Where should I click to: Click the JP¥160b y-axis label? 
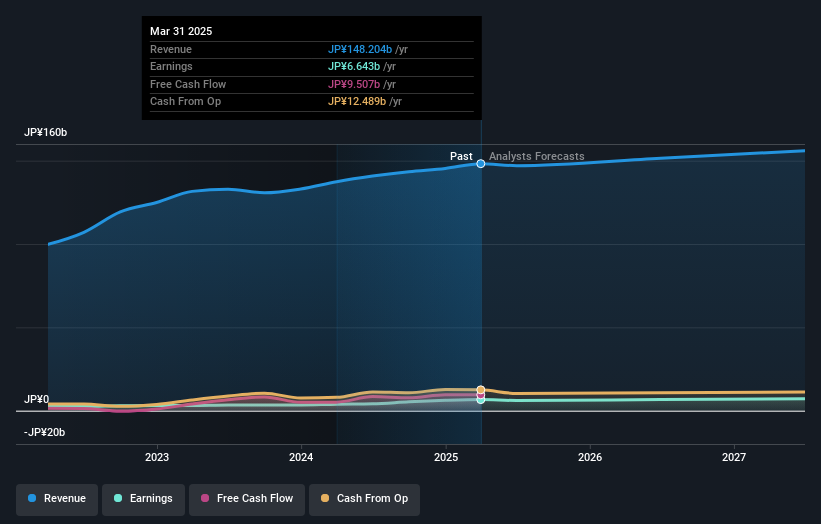tap(46, 132)
